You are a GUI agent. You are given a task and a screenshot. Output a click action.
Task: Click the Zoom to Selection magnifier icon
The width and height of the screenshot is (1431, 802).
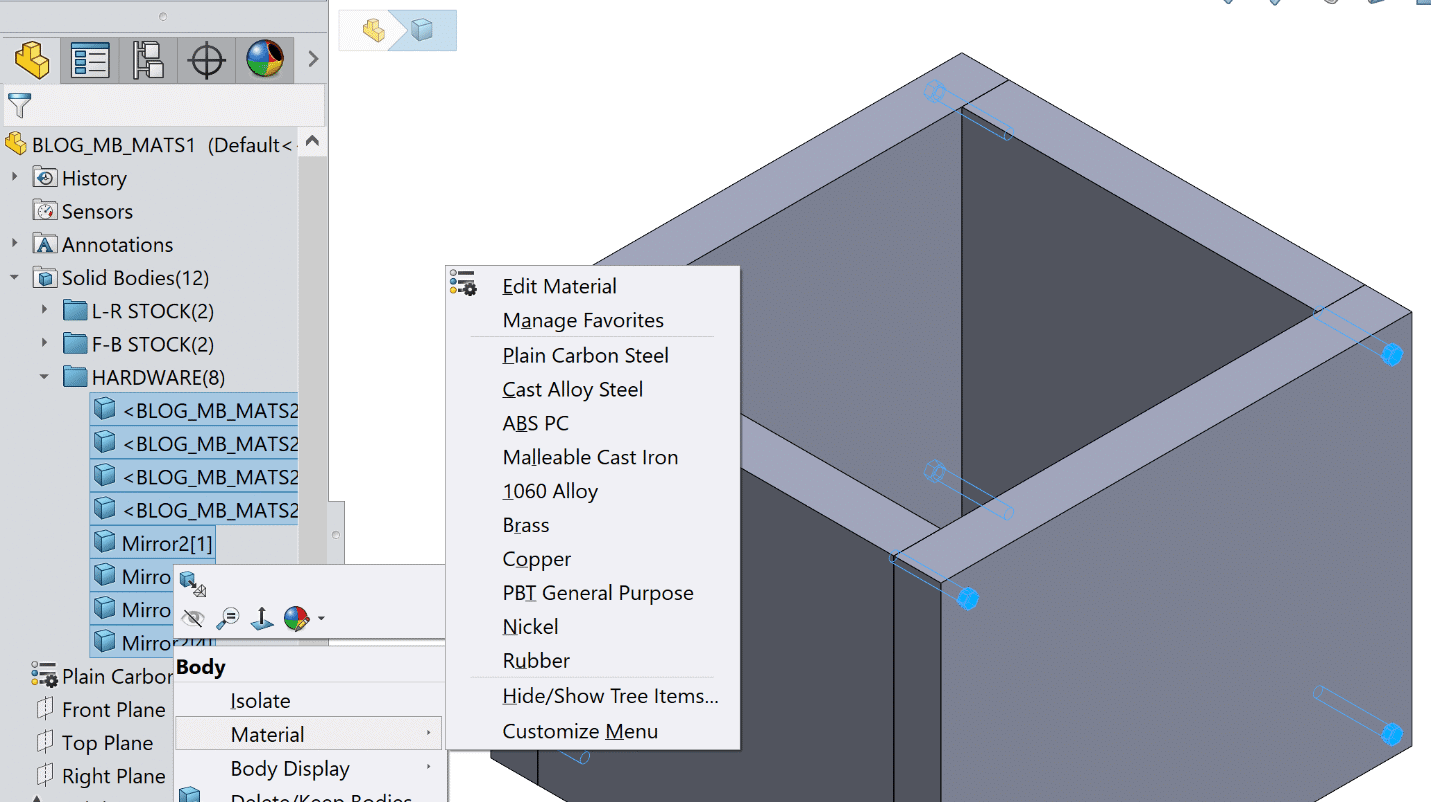click(227, 619)
